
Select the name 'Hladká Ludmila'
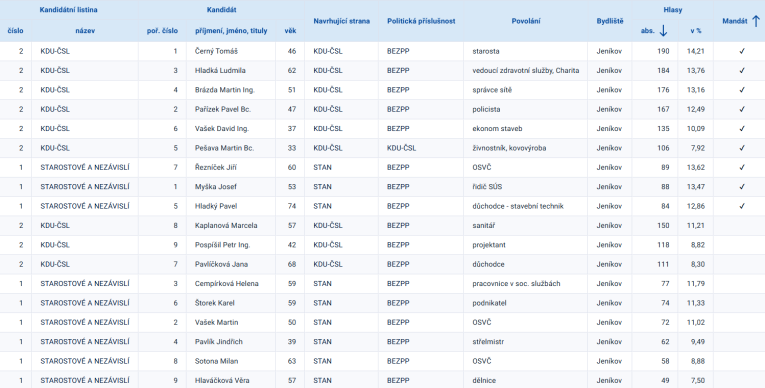pyautogui.click(x=220, y=70)
